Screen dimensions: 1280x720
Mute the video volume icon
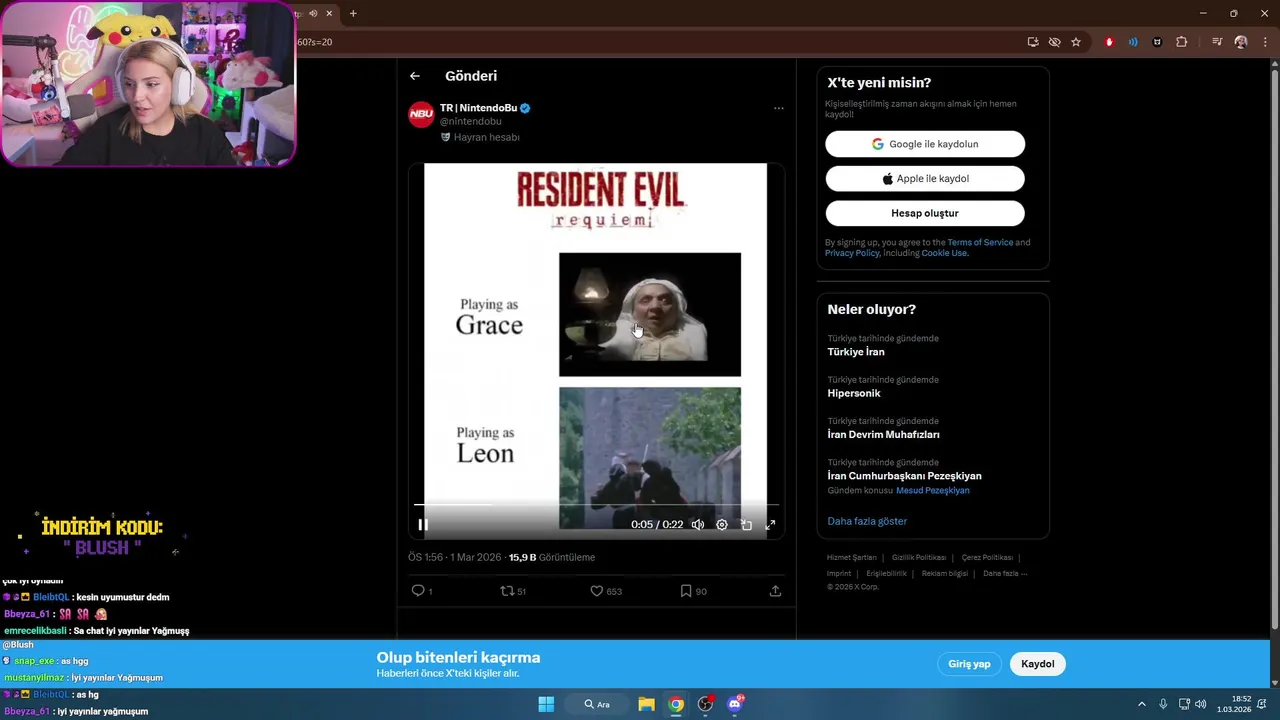pos(698,524)
